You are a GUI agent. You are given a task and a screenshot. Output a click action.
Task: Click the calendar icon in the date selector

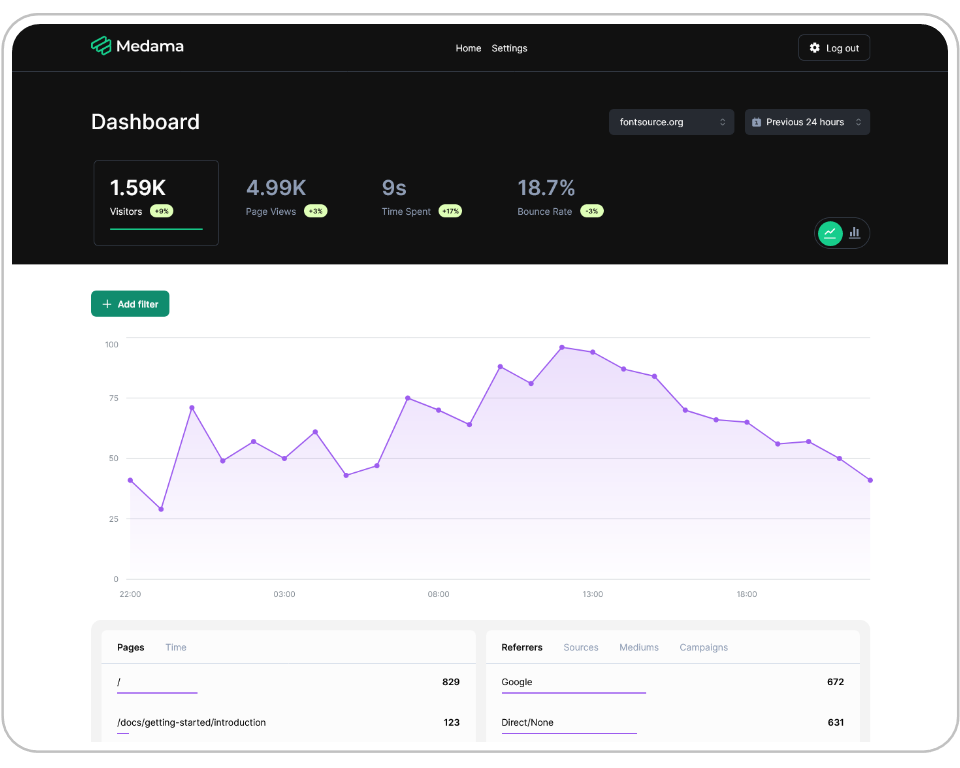(x=758, y=121)
